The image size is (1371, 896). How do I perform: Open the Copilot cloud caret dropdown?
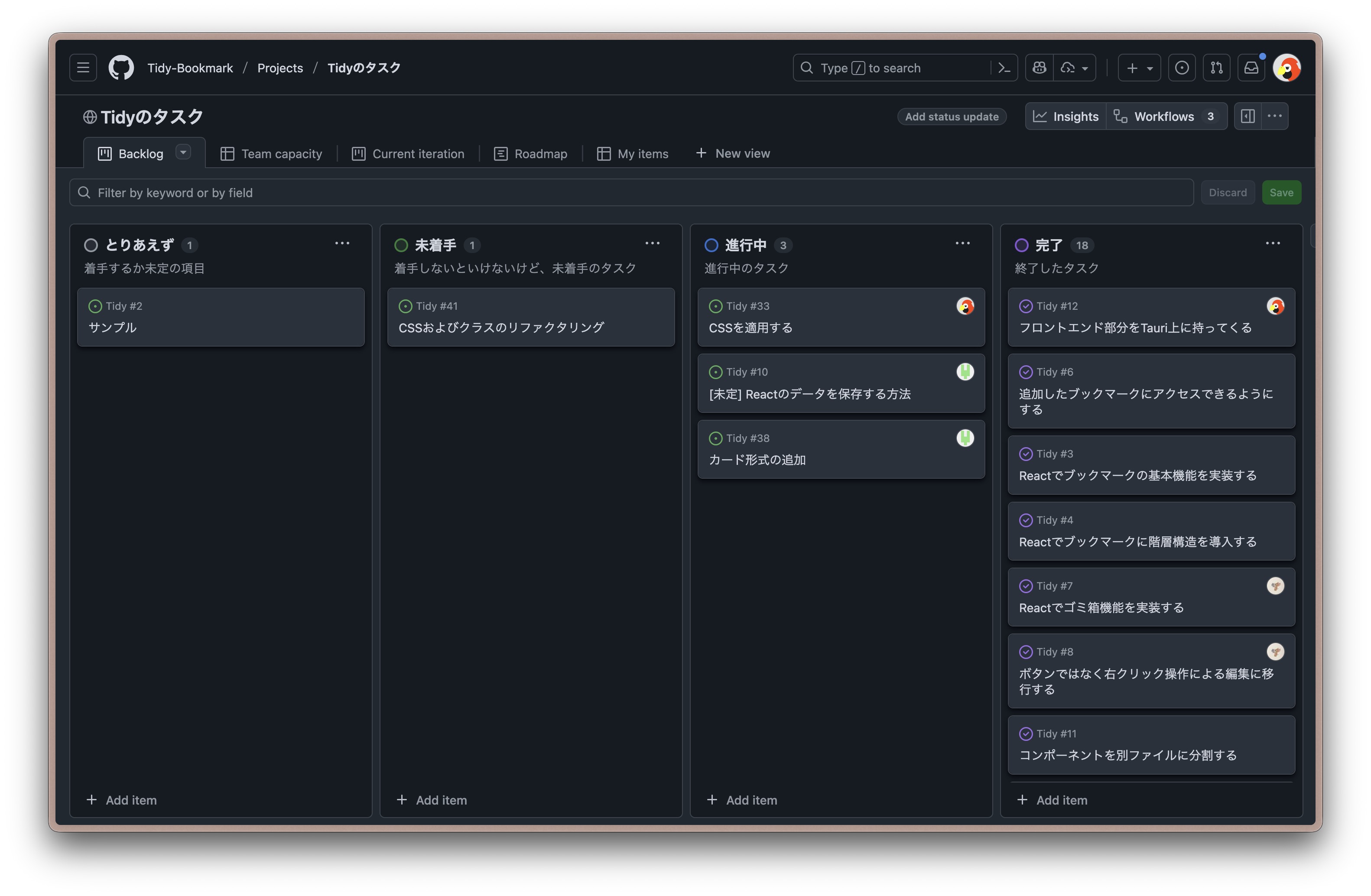[1085, 67]
